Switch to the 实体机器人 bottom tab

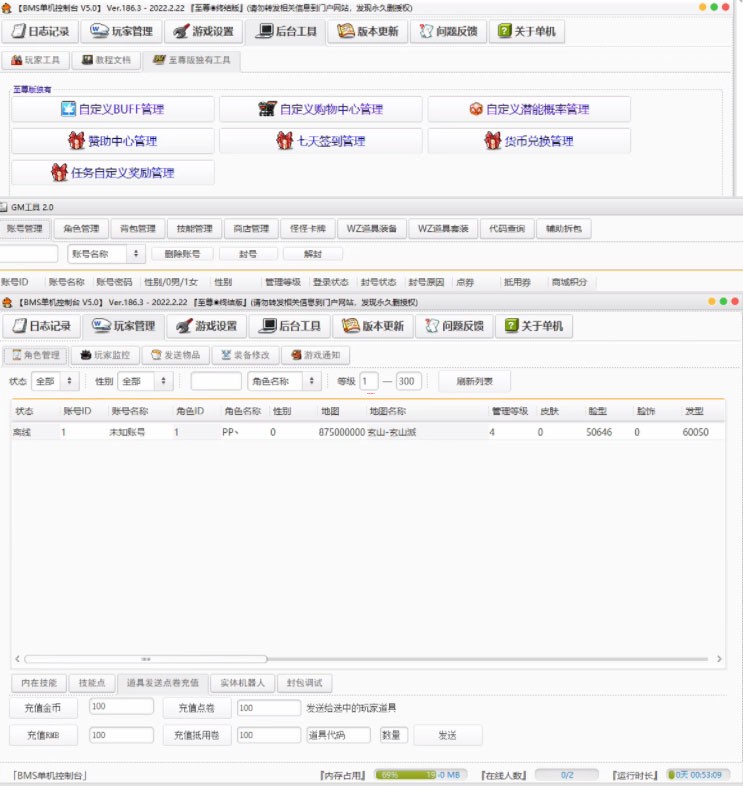pyautogui.click(x=242, y=683)
